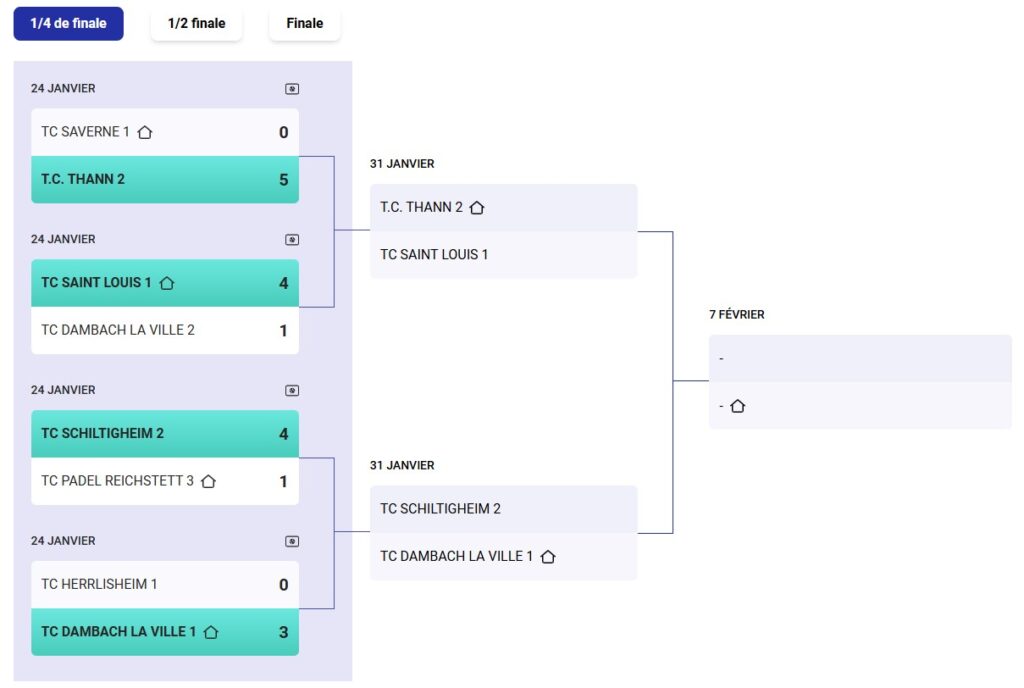Open match details icon above TC SAVERNE 1
Screen dimensions: 1024x688
(x=292, y=89)
